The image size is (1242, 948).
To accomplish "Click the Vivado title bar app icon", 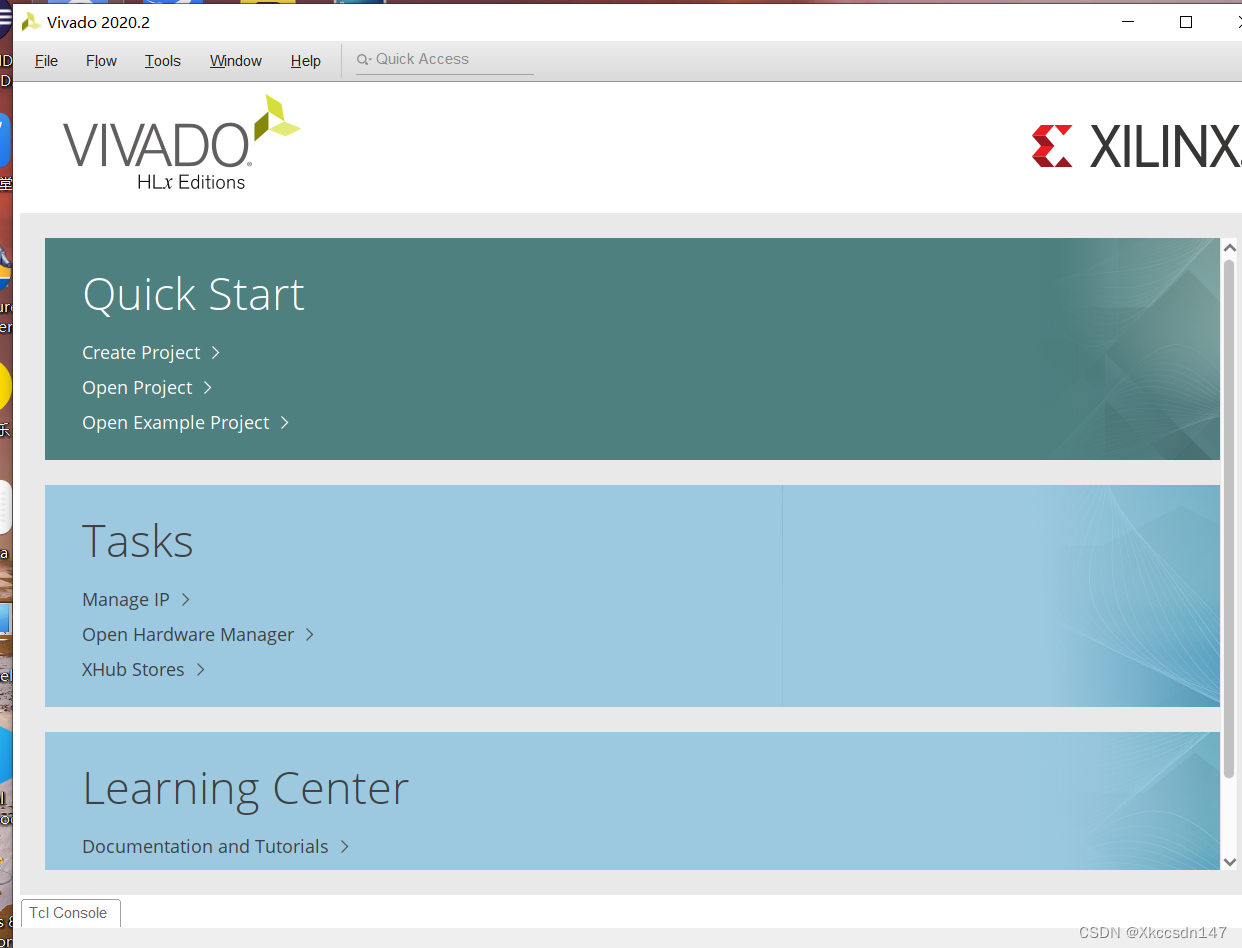I will tap(31, 22).
